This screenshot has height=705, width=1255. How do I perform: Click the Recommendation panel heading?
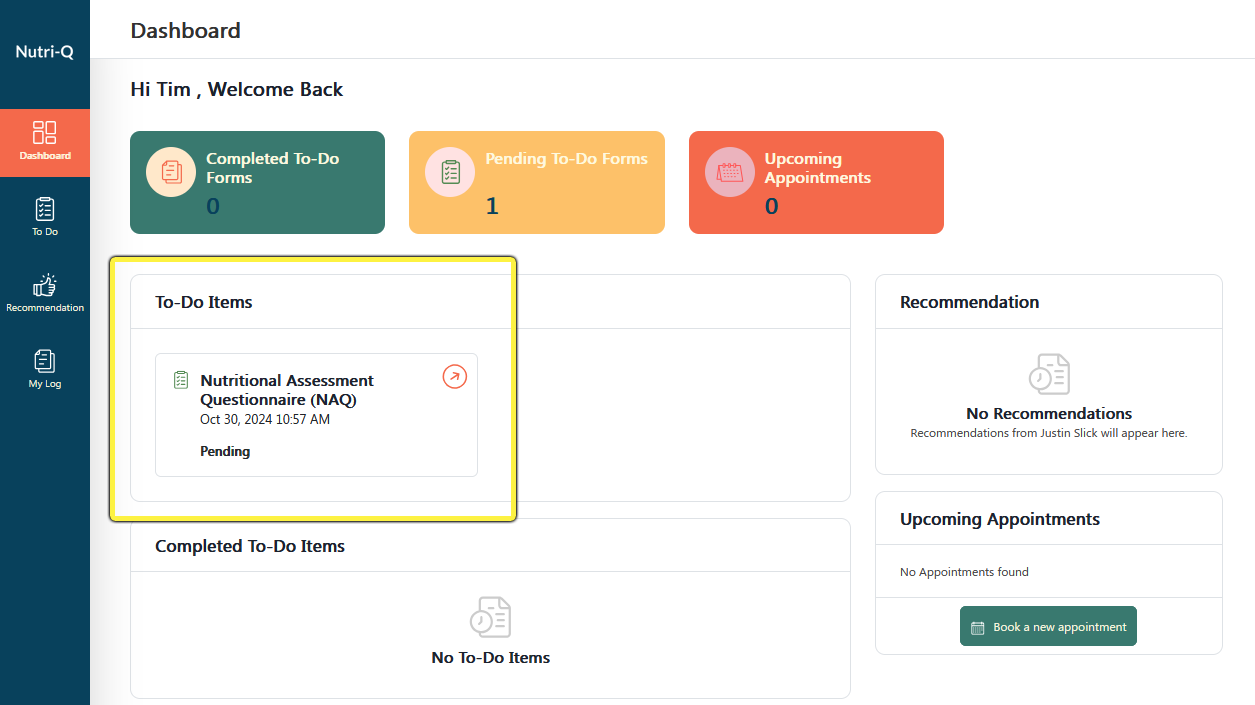click(x=969, y=302)
